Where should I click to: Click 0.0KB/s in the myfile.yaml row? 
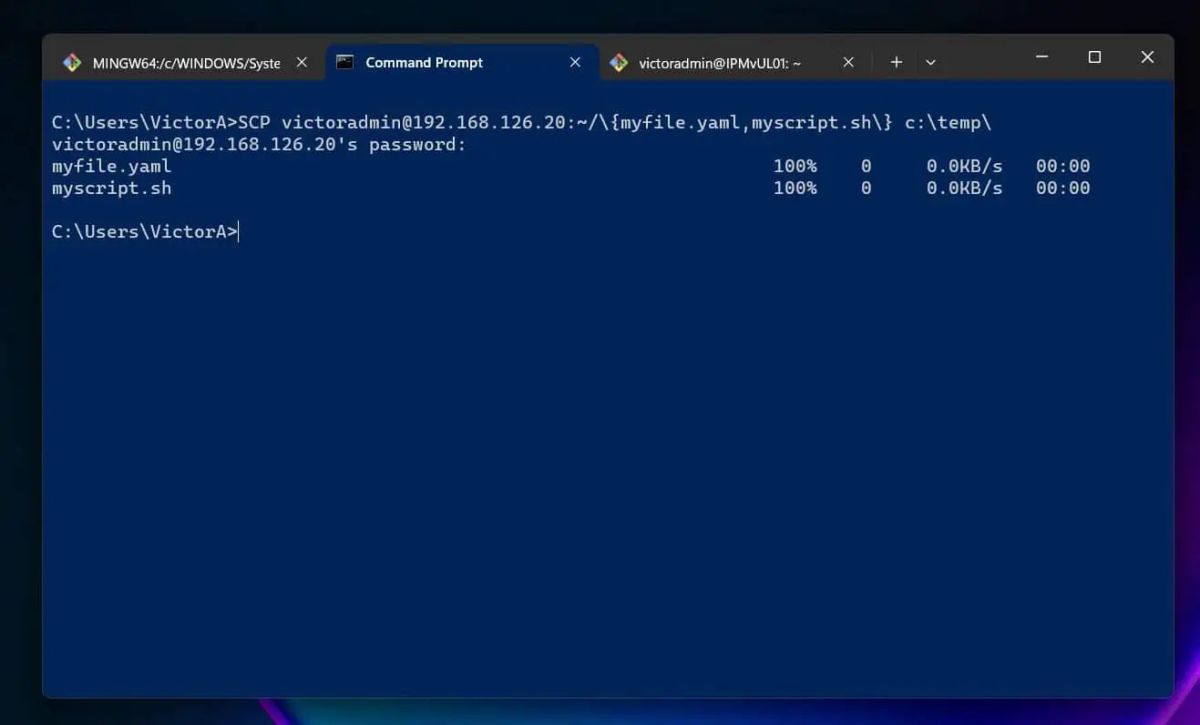(964, 166)
